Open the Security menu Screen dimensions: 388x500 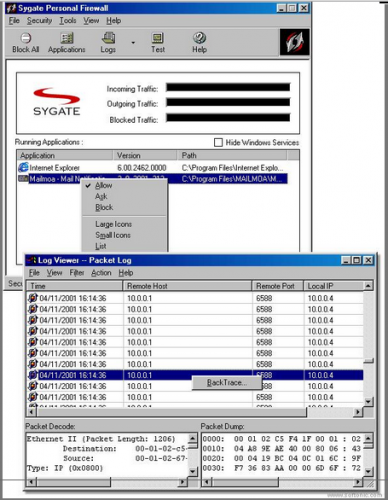(39, 21)
